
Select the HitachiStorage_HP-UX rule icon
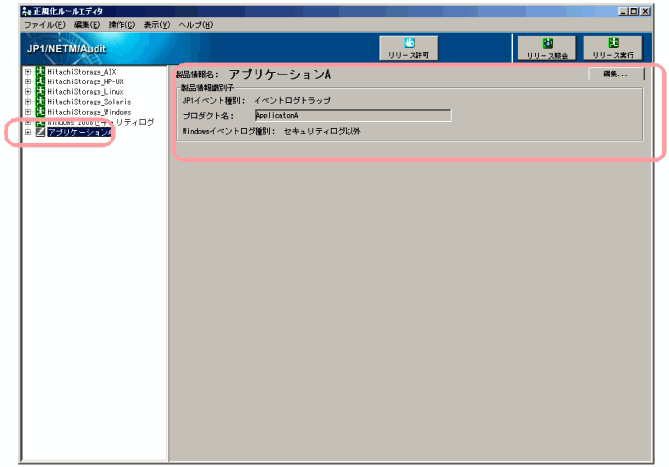pyautogui.click(x=40, y=81)
